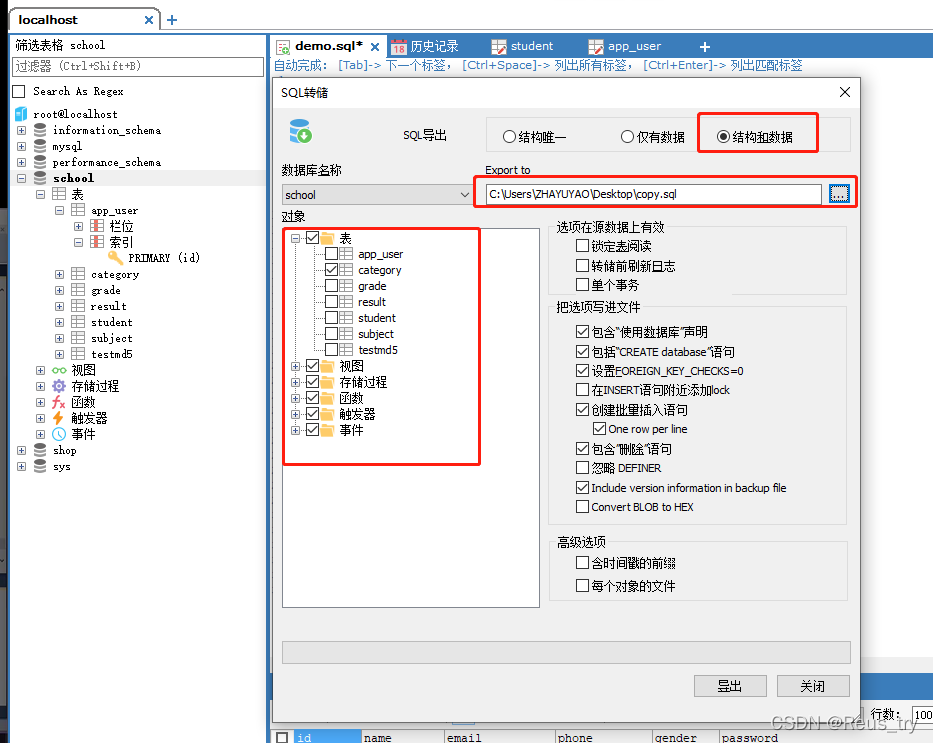Screen dimensions: 933x743
Task: Click the 存储过程 folder icon in dialog objects
Action: [x=327, y=382]
